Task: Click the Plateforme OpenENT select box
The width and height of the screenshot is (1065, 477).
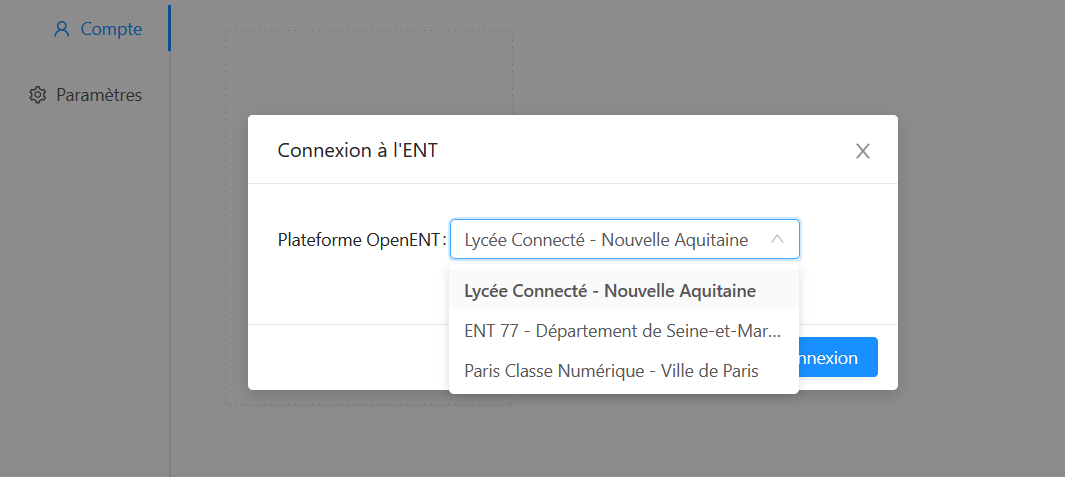Action: (x=624, y=240)
